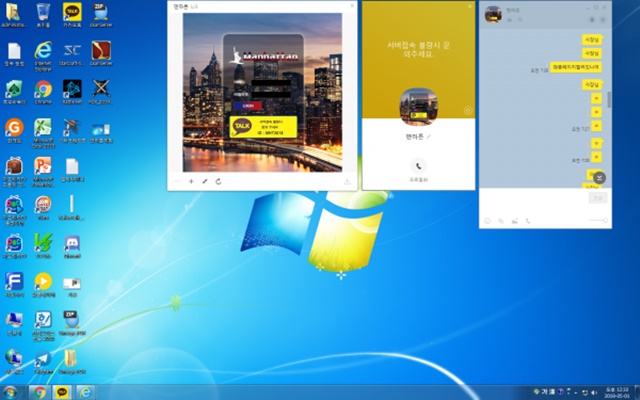
Task: Open the Korean input language indicator in the taskbar
Action: pyautogui.click(x=545, y=392)
